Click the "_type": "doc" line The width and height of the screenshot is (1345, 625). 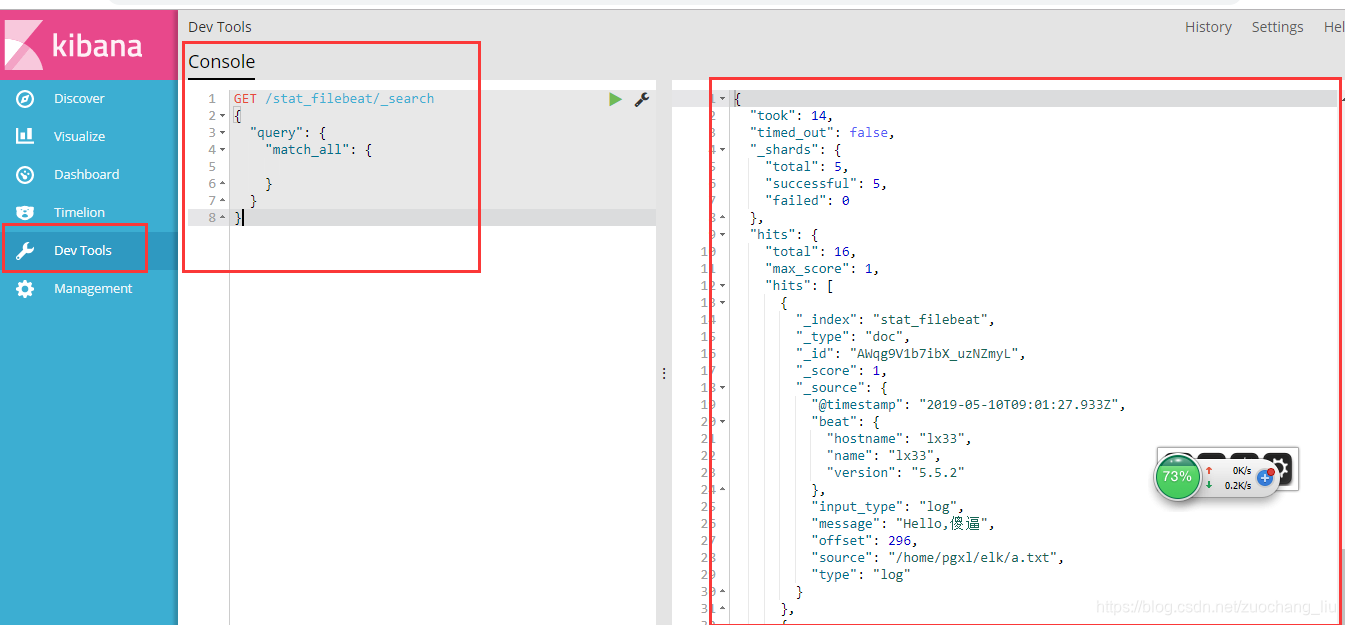click(853, 337)
